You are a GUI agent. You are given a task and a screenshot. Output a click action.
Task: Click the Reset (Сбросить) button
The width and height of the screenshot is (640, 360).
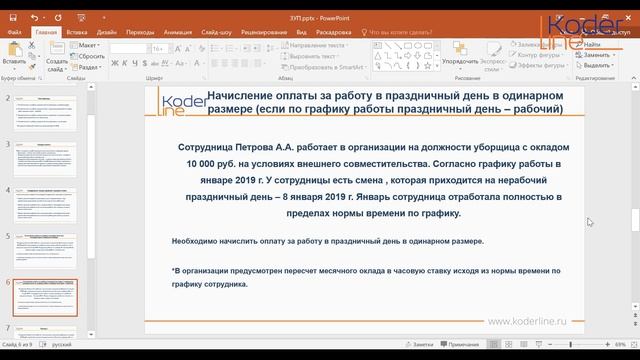pyautogui.click(x=87, y=56)
